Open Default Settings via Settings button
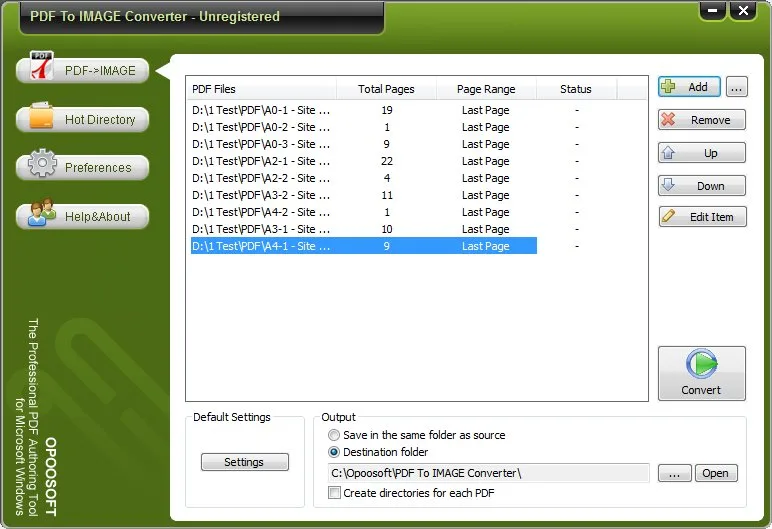 click(x=245, y=462)
